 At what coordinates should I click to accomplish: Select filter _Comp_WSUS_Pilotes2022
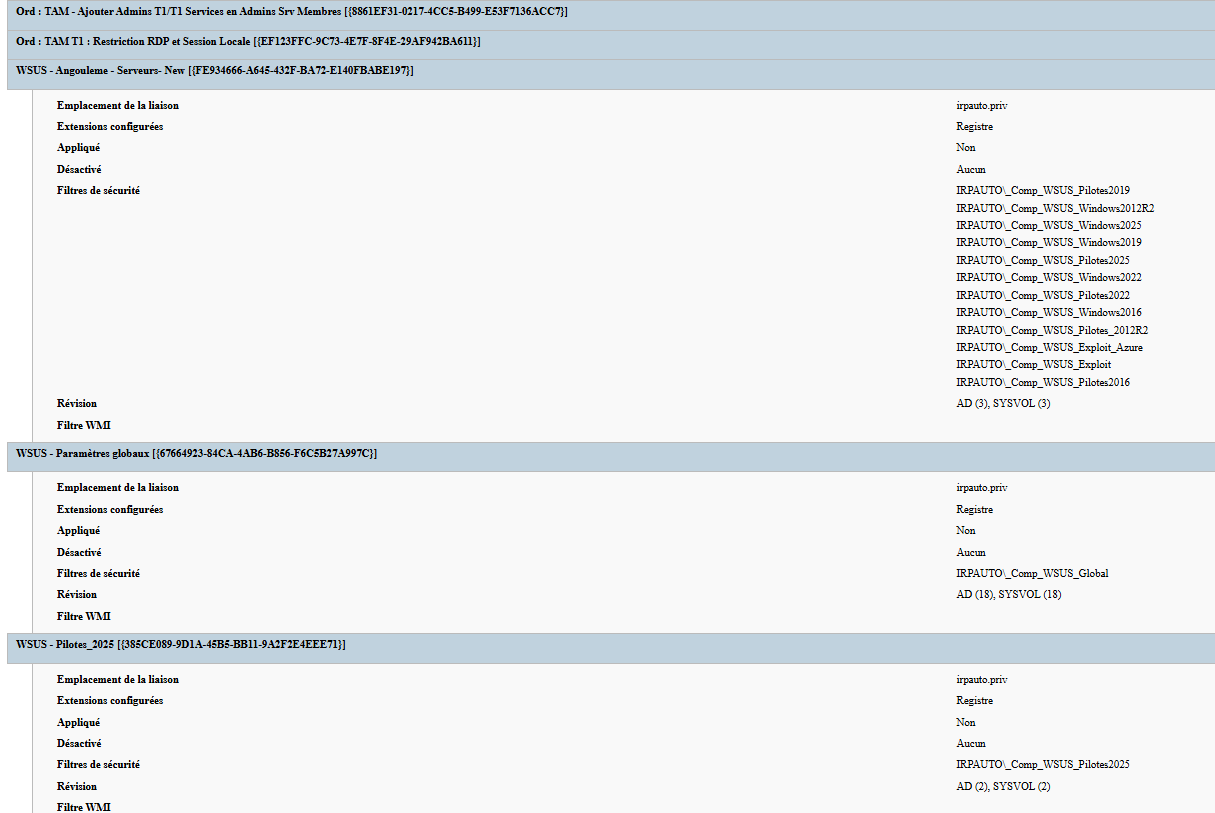(x=1043, y=295)
